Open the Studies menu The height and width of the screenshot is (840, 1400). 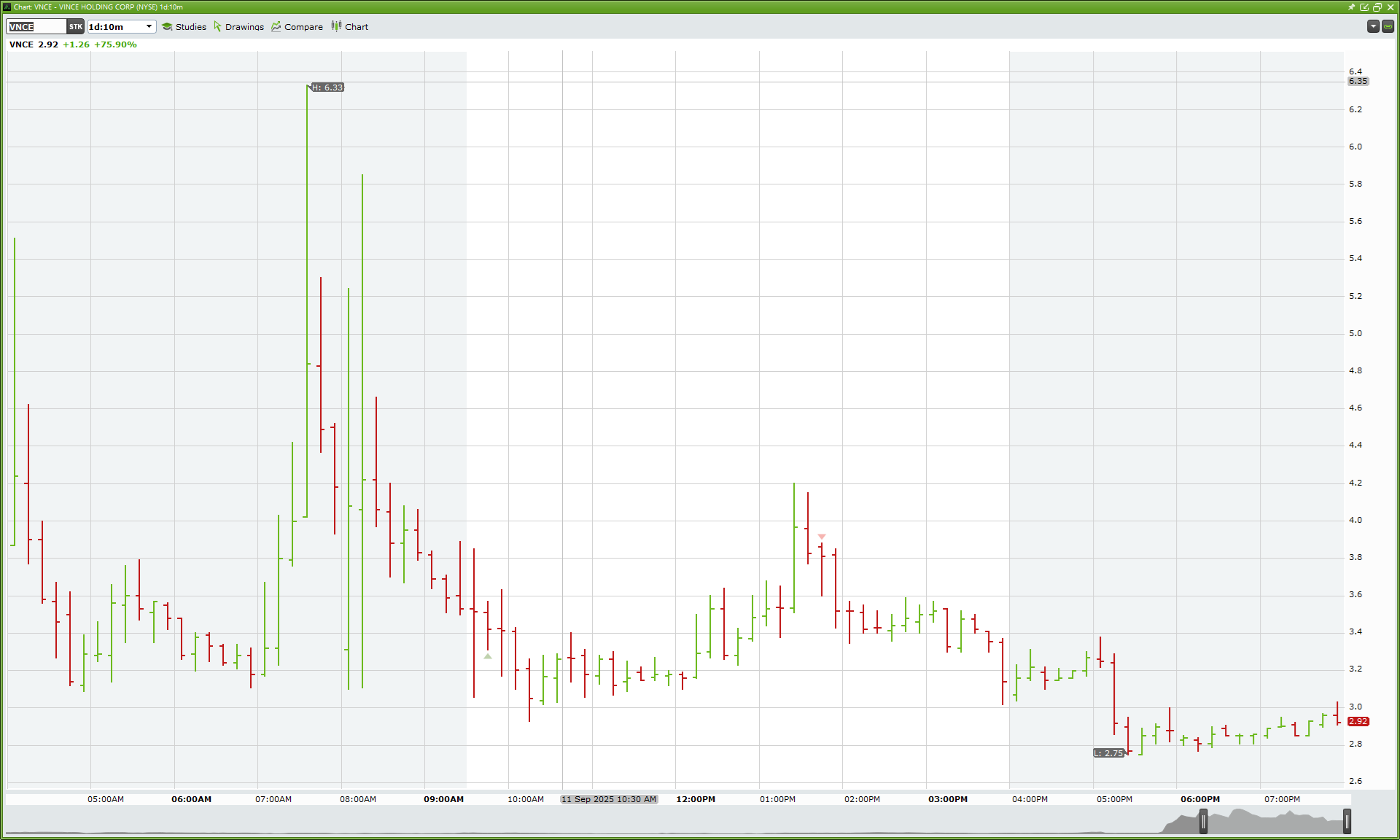tap(184, 27)
